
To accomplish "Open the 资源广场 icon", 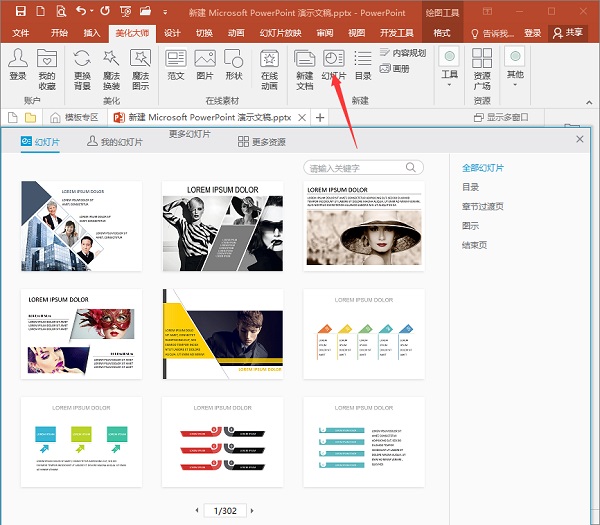I will click(x=482, y=69).
